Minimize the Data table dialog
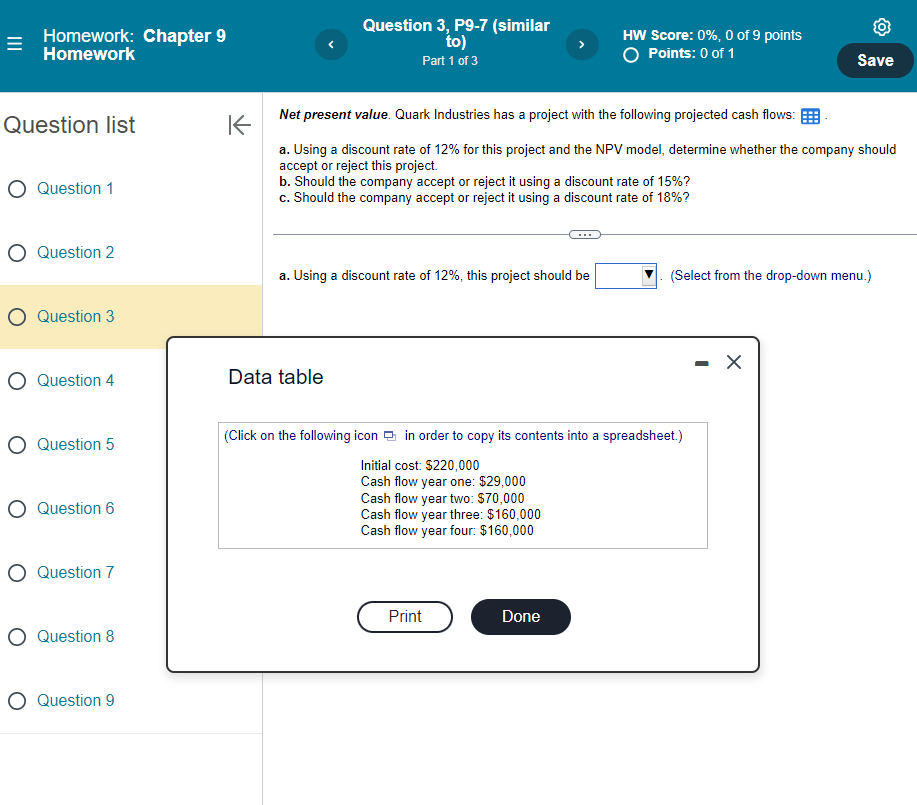This screenshot has width=917, height=805. coord(701,363)
